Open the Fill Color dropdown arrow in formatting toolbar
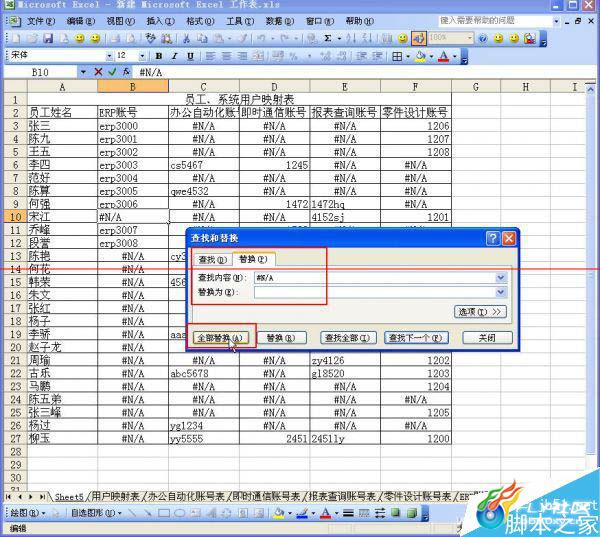Image resolution: width=600 pixels, height=537 pixels. click(431, 57)
